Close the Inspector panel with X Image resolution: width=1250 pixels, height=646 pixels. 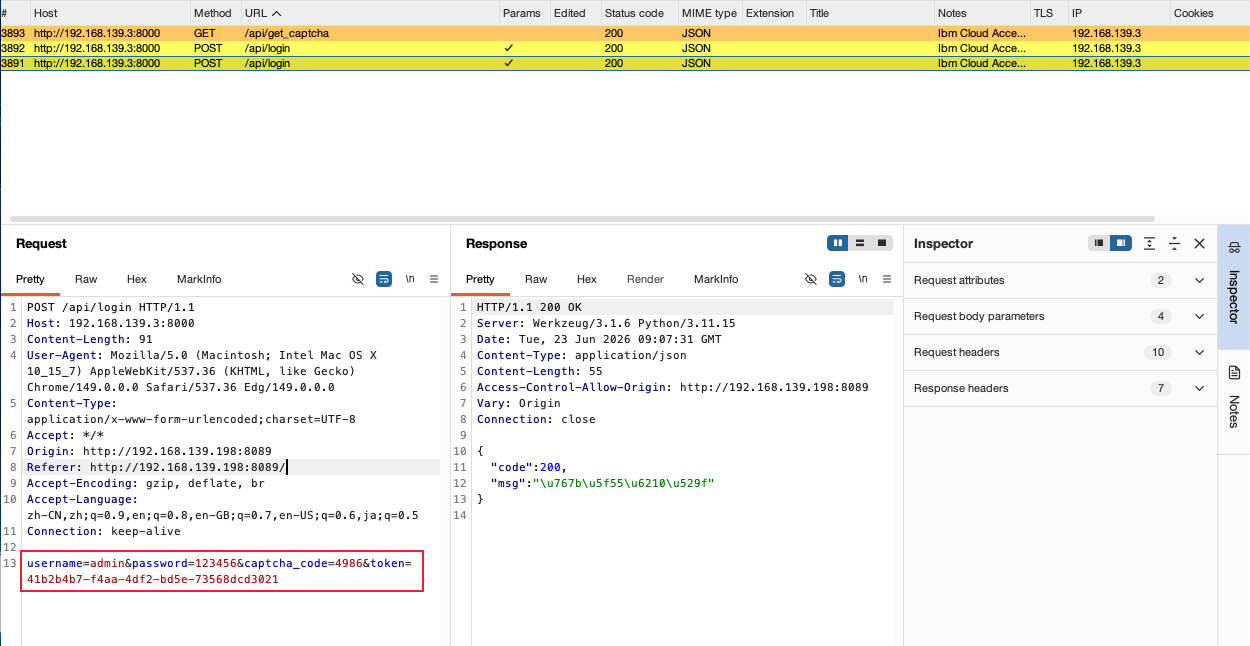point(1200,243)
